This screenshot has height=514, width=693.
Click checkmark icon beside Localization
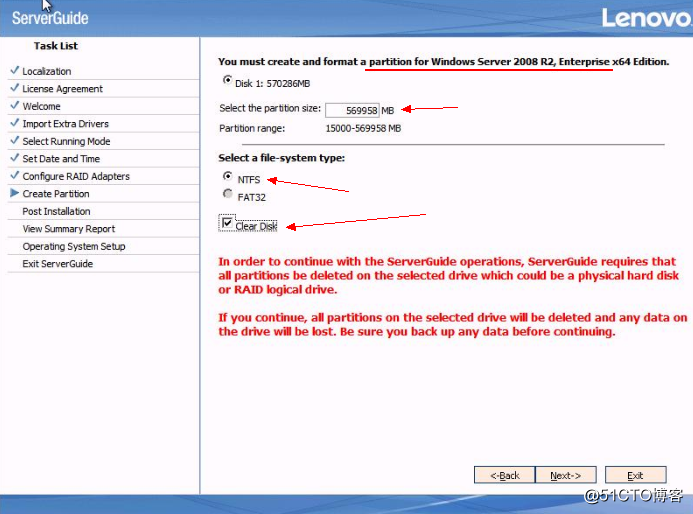coord(15,70)
